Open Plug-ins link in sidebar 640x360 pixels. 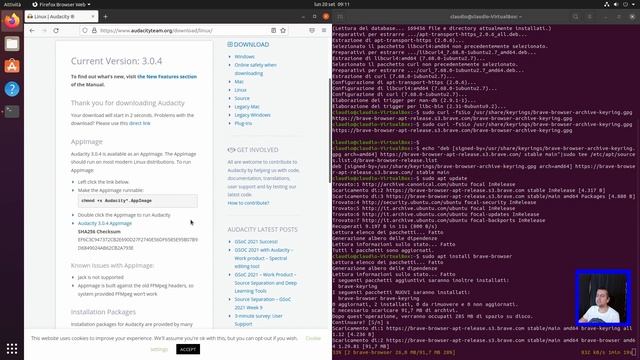[243, 123]
